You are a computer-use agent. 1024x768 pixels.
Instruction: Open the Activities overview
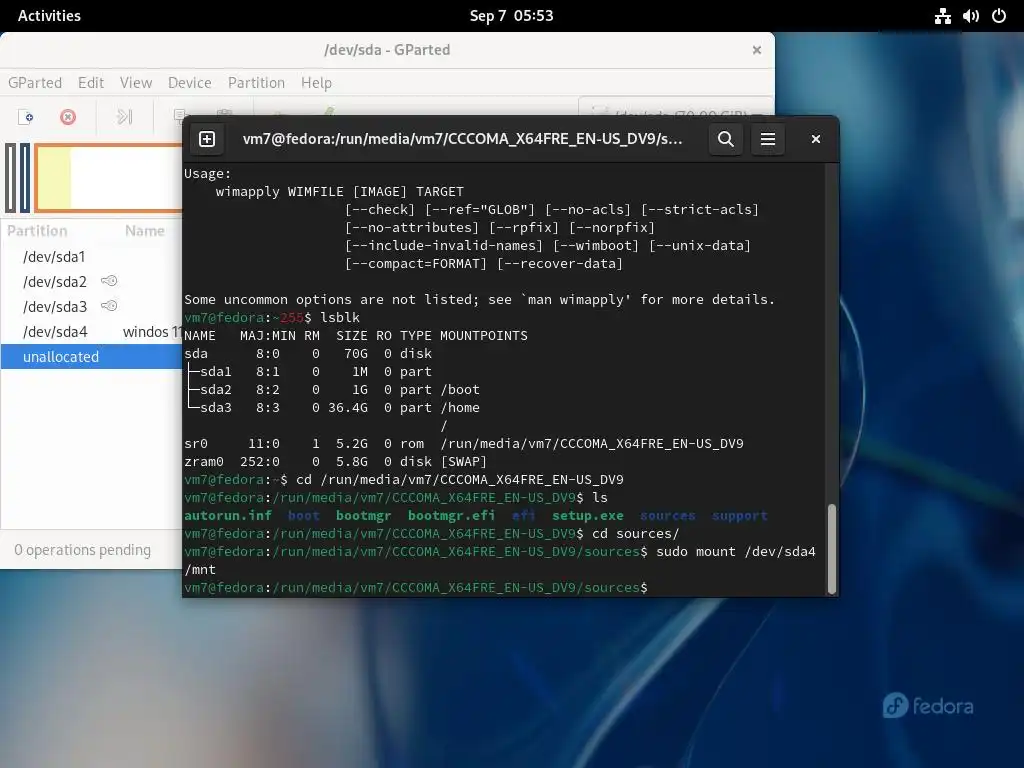click(x=50, y=16)
